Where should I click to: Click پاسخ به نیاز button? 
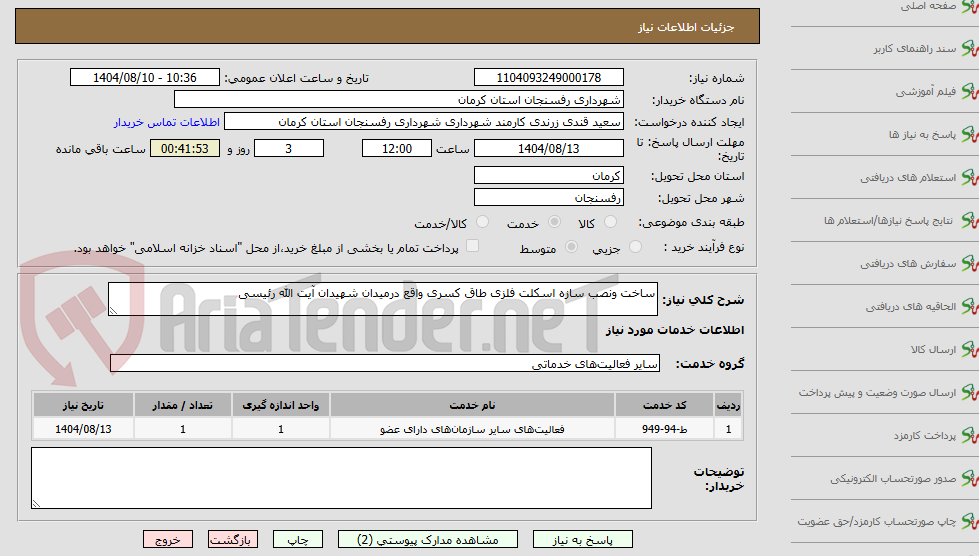(x=583, y=540)
